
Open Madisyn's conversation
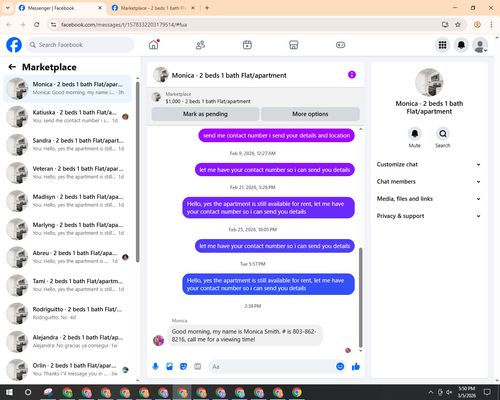(67, 201)
